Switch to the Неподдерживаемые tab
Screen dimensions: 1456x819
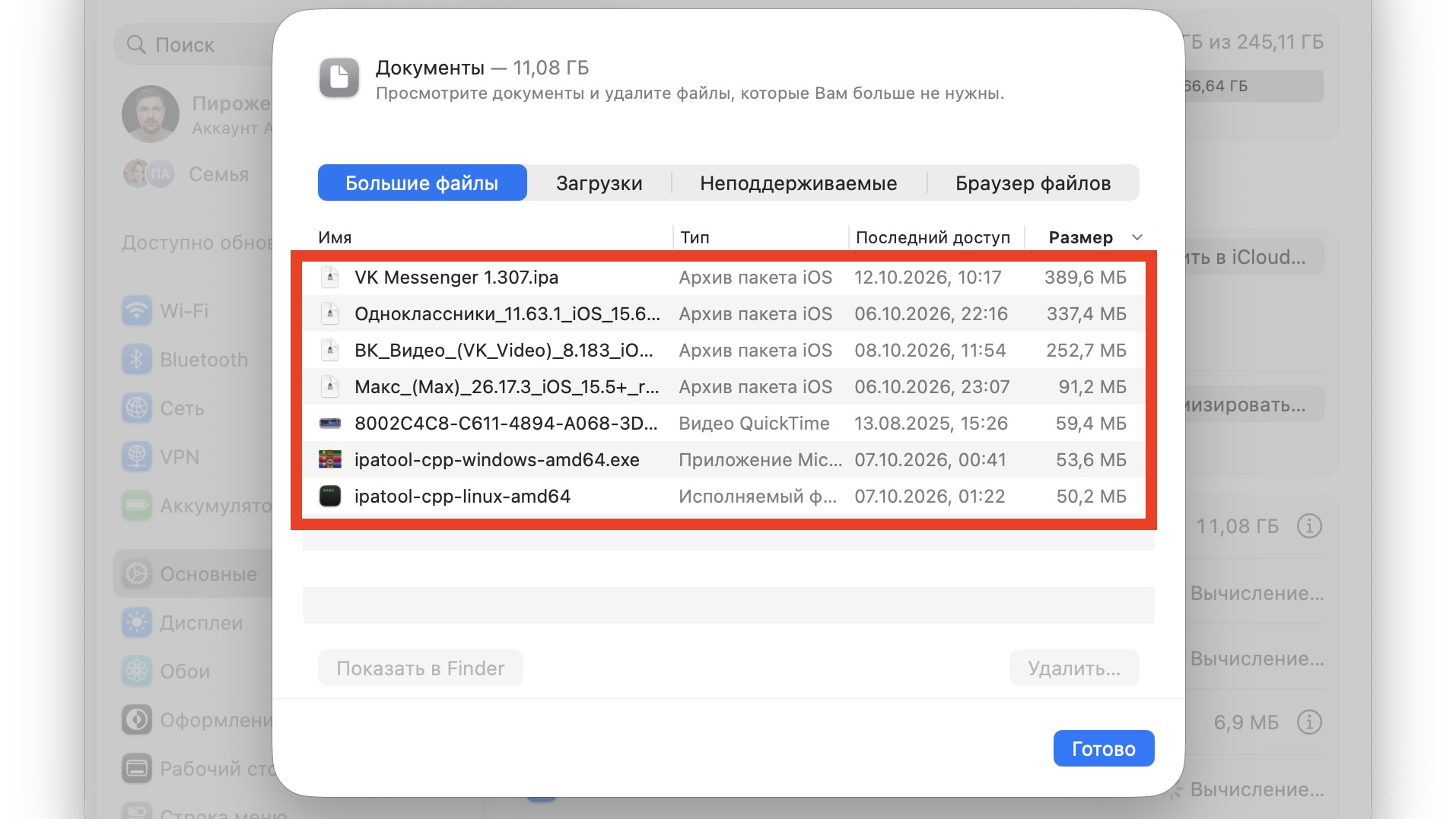[799, 183]
